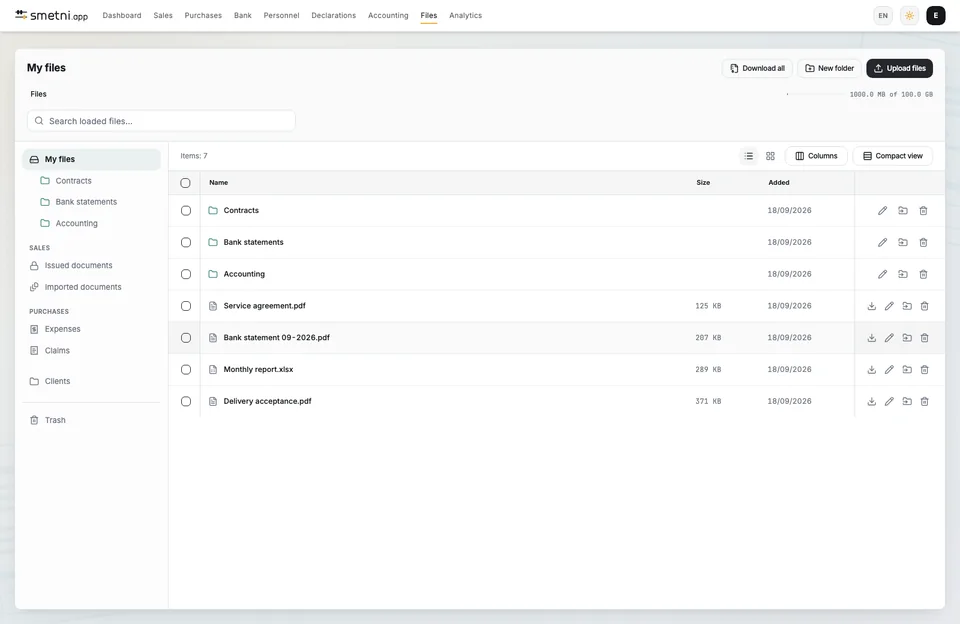The image size is (960, 624).
Task: Delete Bank statement 09-2026.pdf
Action: click(x=924, y=338)
